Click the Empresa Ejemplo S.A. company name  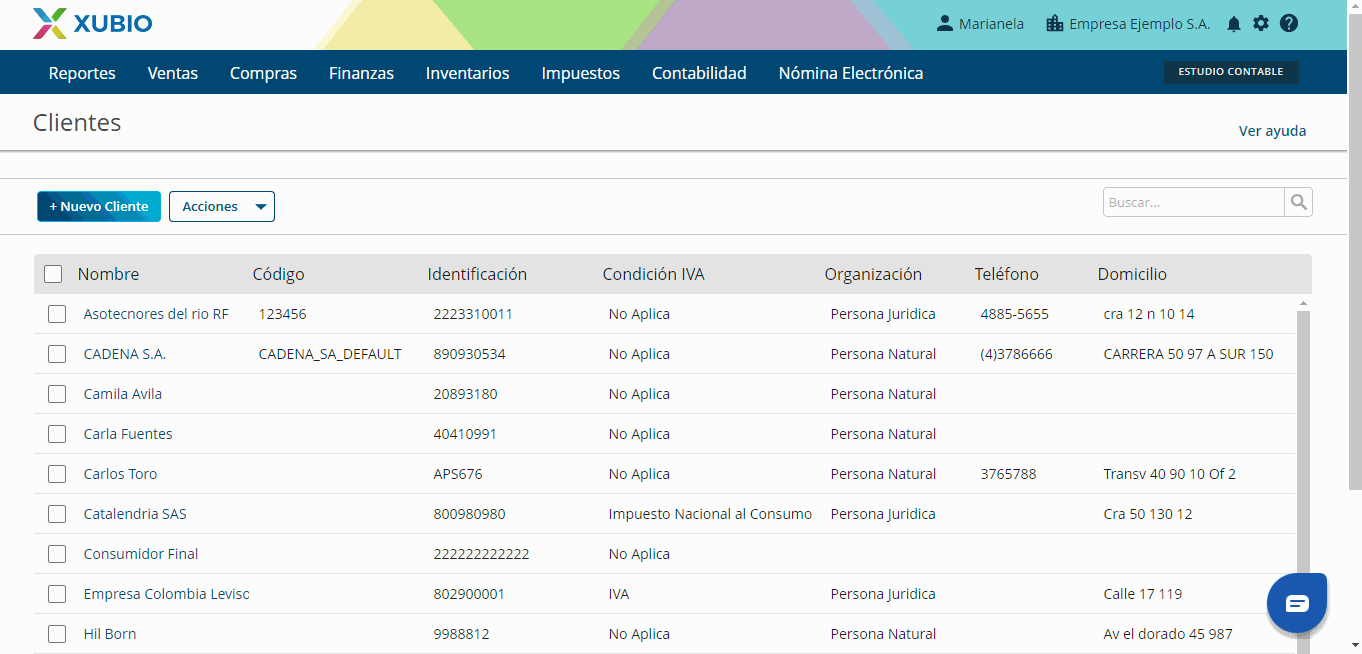click(x=1140, y=24)
